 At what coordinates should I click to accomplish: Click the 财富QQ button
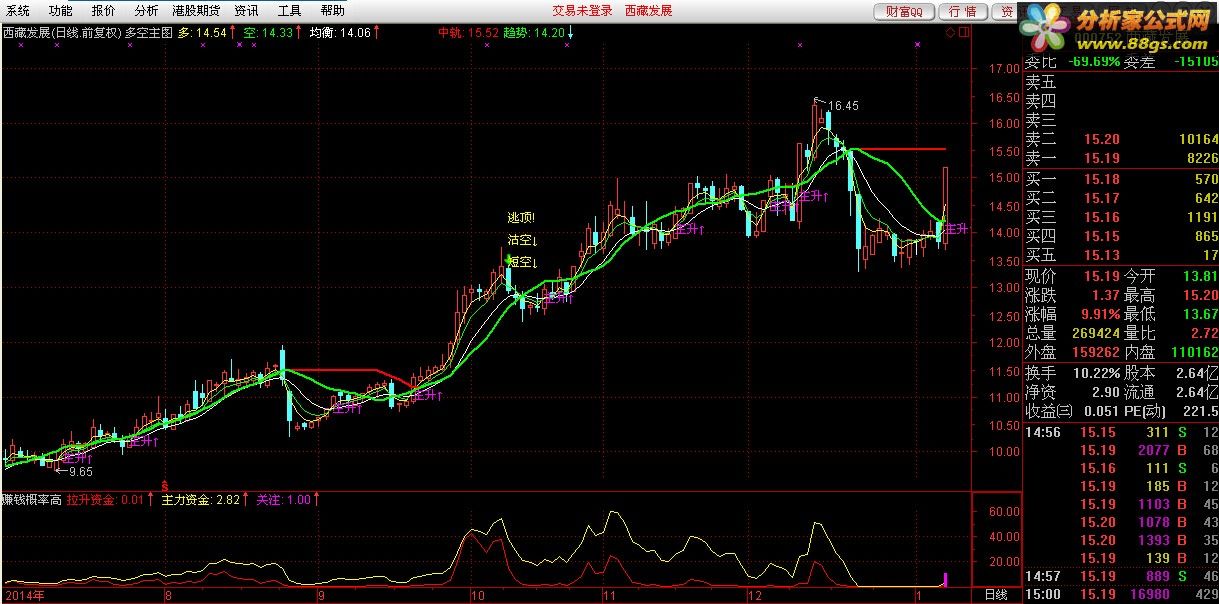904,11
